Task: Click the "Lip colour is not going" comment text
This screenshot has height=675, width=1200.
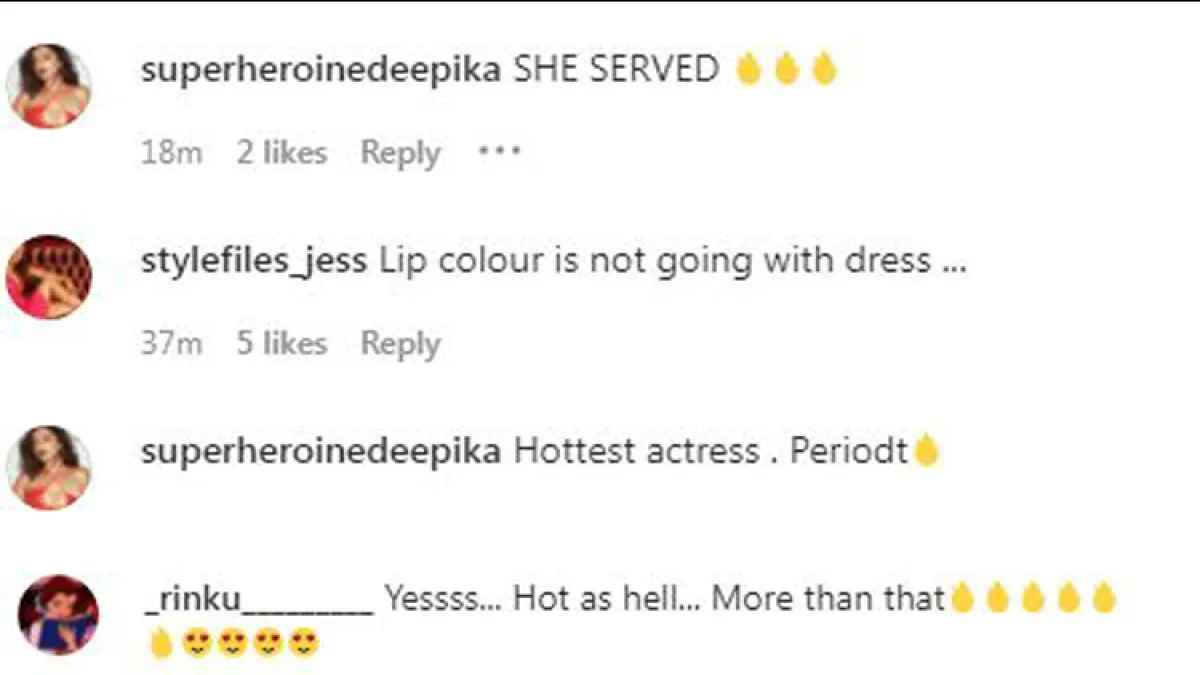Action: tap(672, 261)
